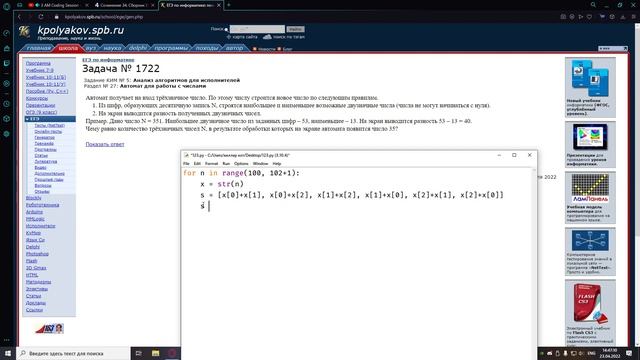Open the 'Исполнители' sidebar link
Image resolution: width=640 pixels, height=360 pixels.
pos(40,226)
